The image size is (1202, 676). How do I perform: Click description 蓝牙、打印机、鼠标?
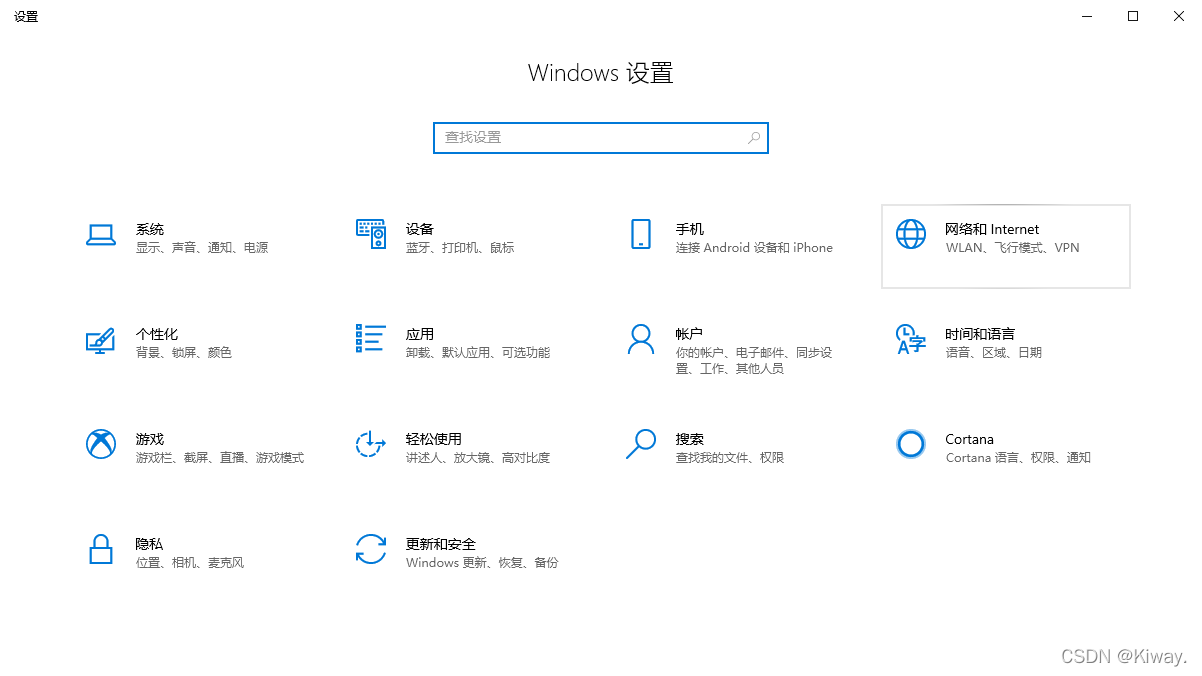pos(460,248)
